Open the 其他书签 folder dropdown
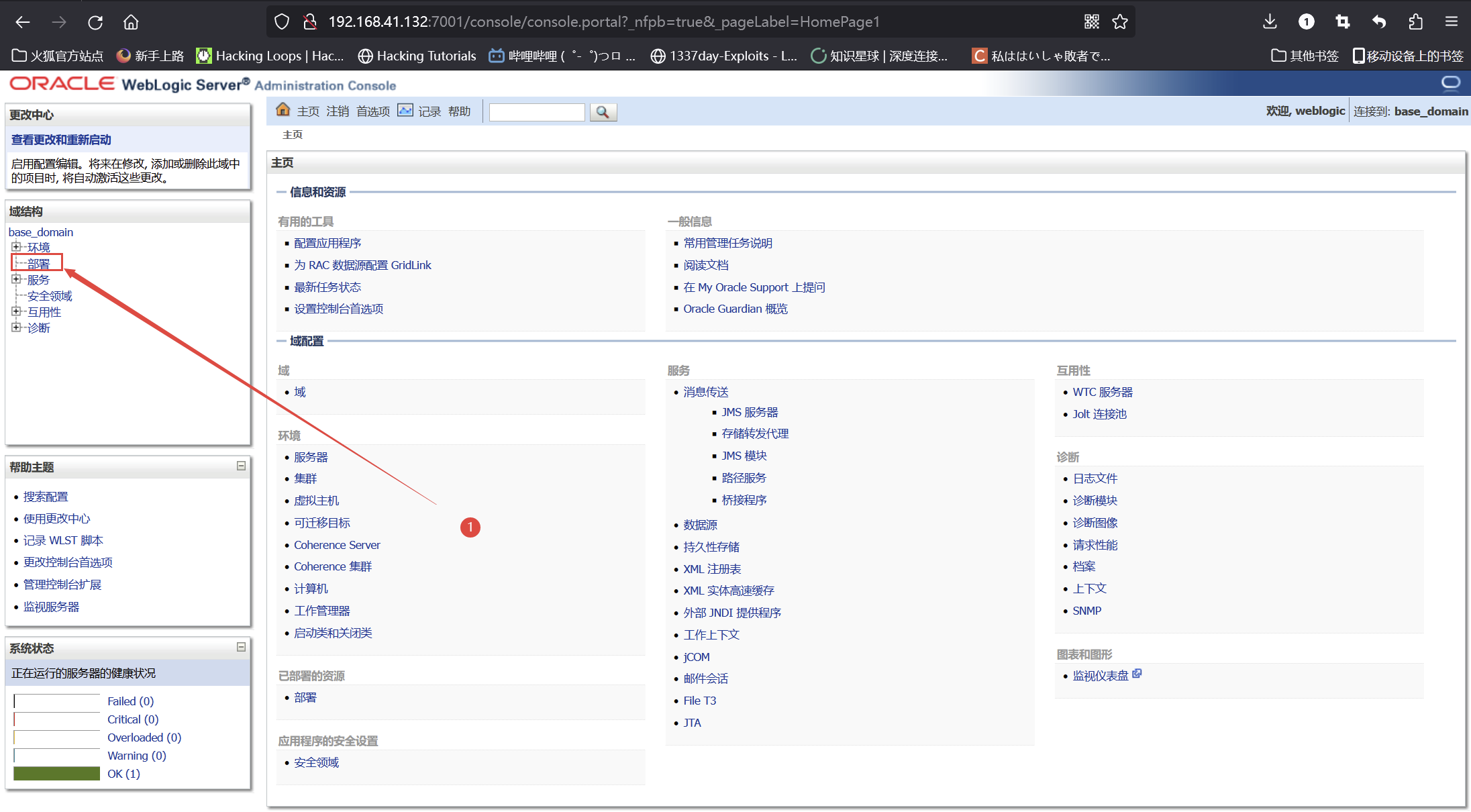 [1305, 56]
